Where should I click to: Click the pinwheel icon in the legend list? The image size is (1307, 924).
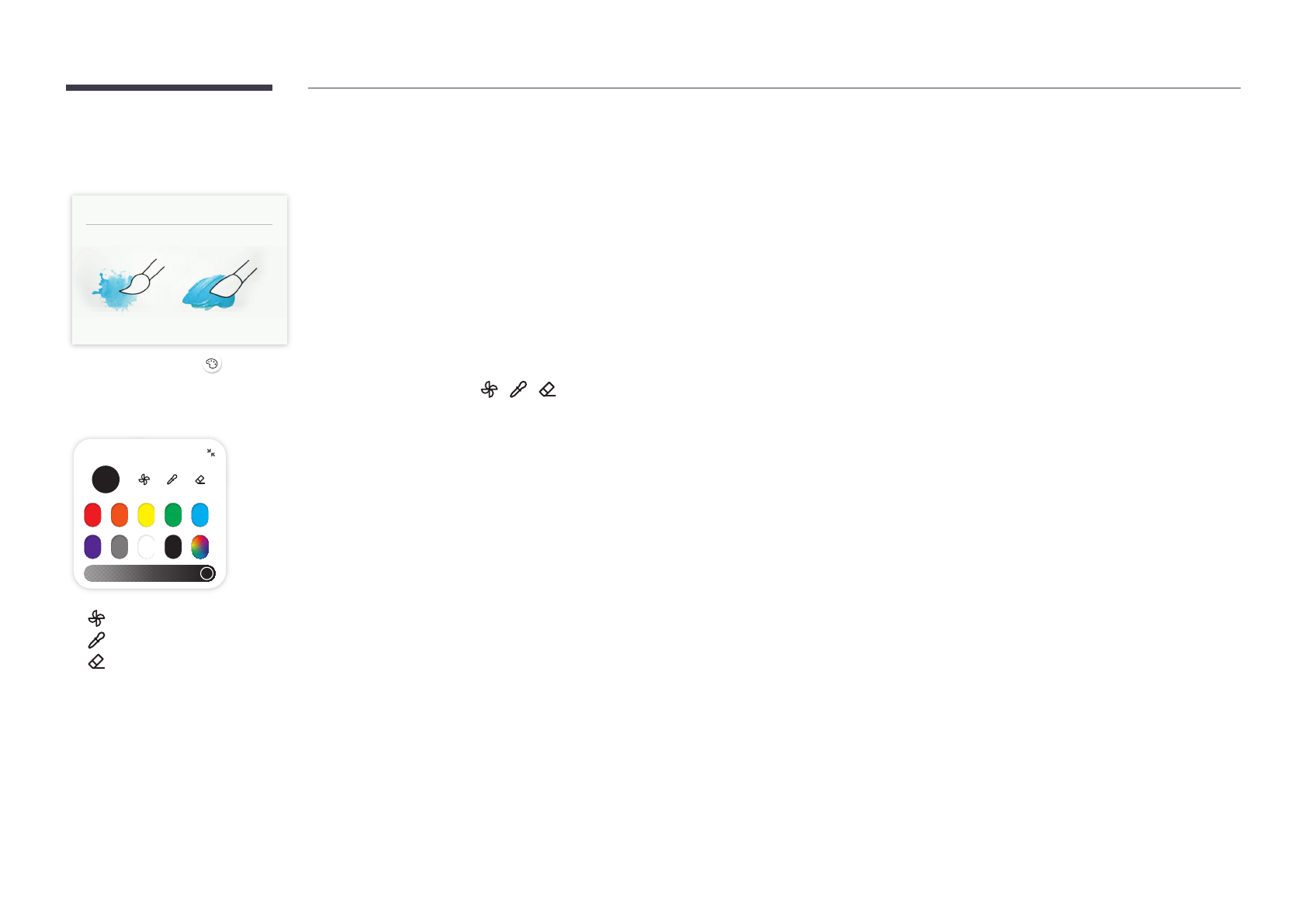96,618
